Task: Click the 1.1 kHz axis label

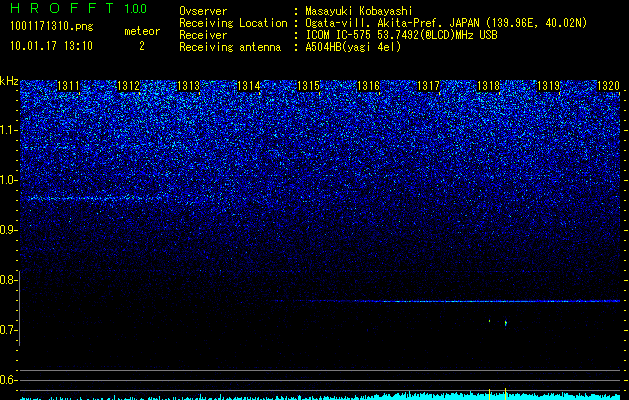Action: coord(8,130)
